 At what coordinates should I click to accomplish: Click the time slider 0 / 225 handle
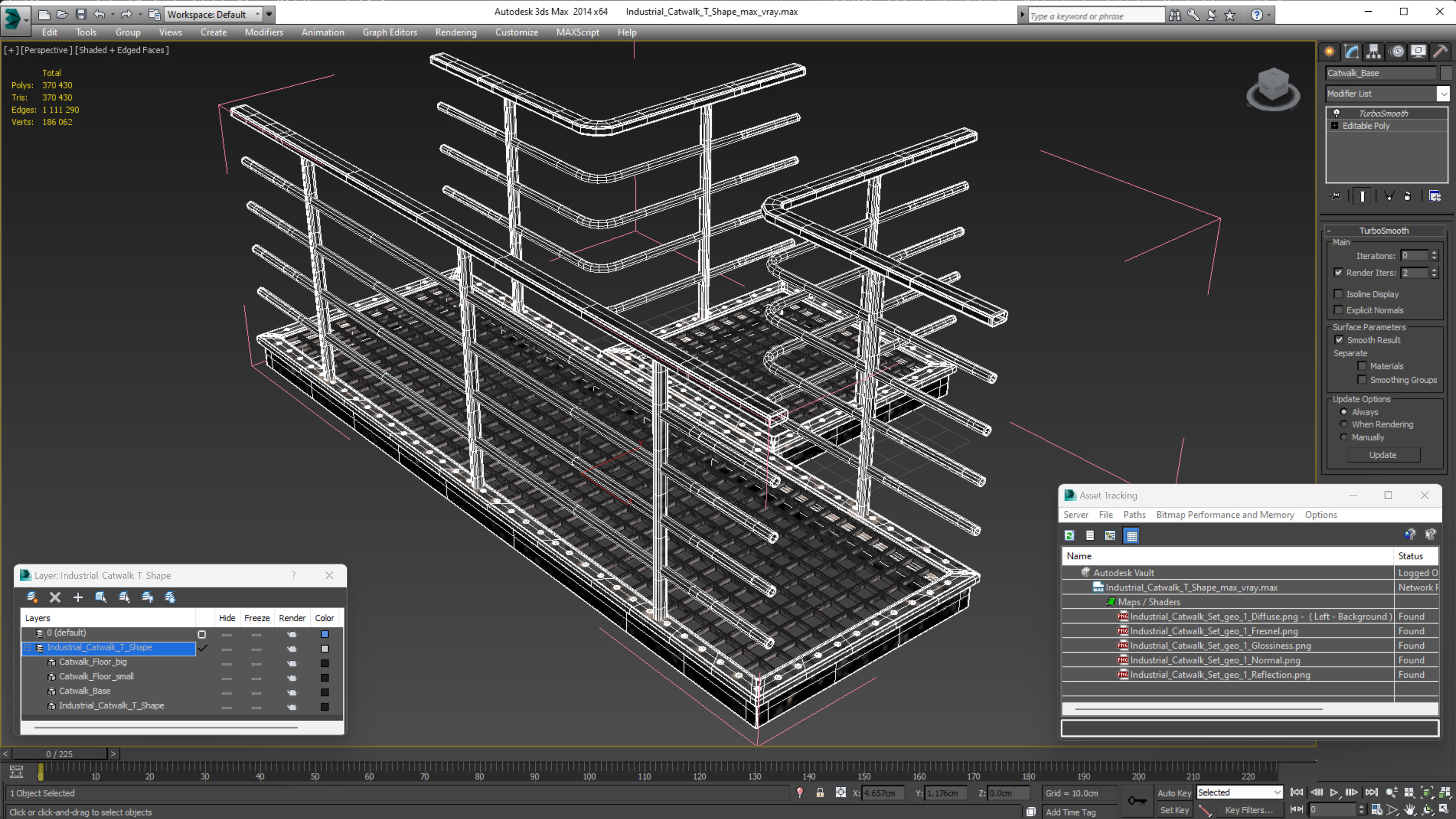[x=59, y=754]
